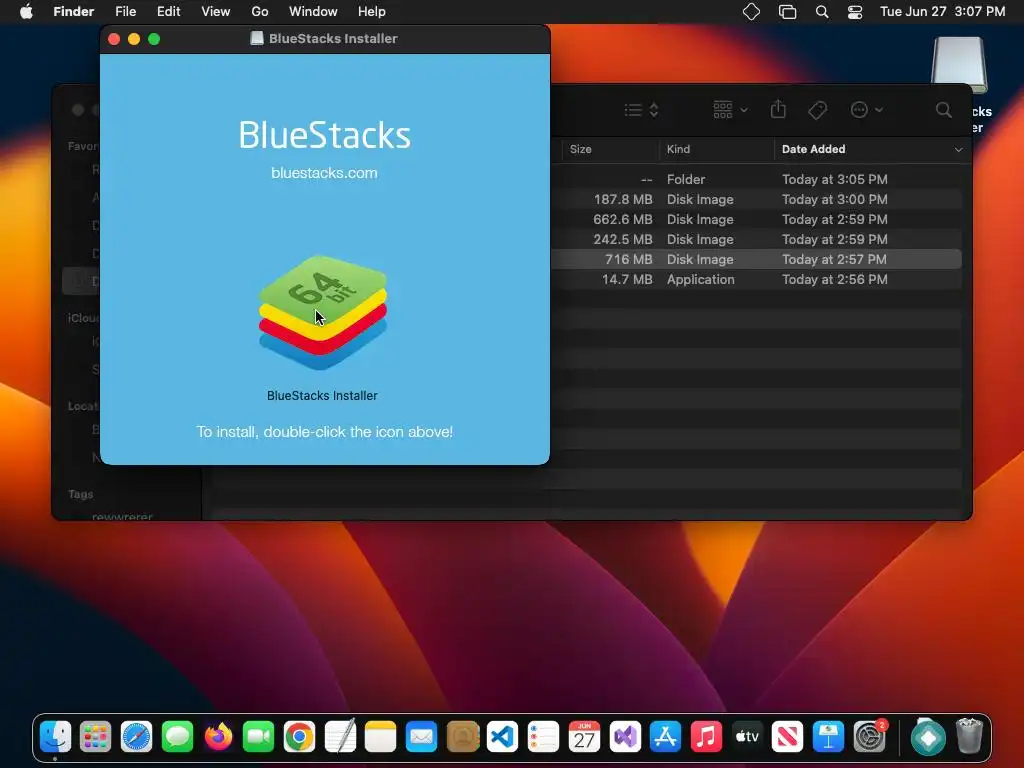Open Visual Studio Code from the Dock
1024x768 pixels.
click(x=503, y=737)
